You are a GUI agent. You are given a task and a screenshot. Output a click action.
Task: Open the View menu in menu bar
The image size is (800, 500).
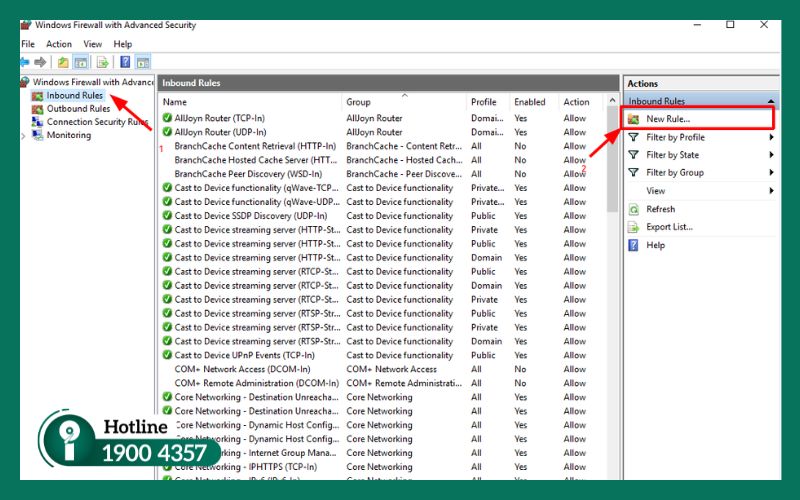[x=92, y=44]
